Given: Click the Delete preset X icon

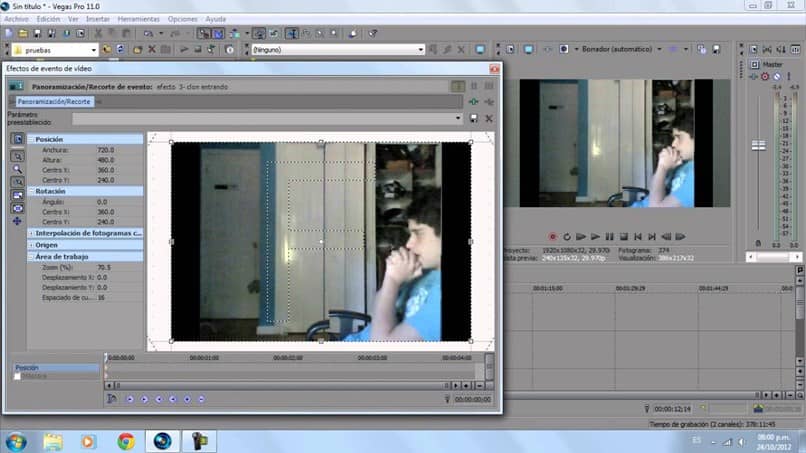Looking at the screenshot, I should pos(489,118).
